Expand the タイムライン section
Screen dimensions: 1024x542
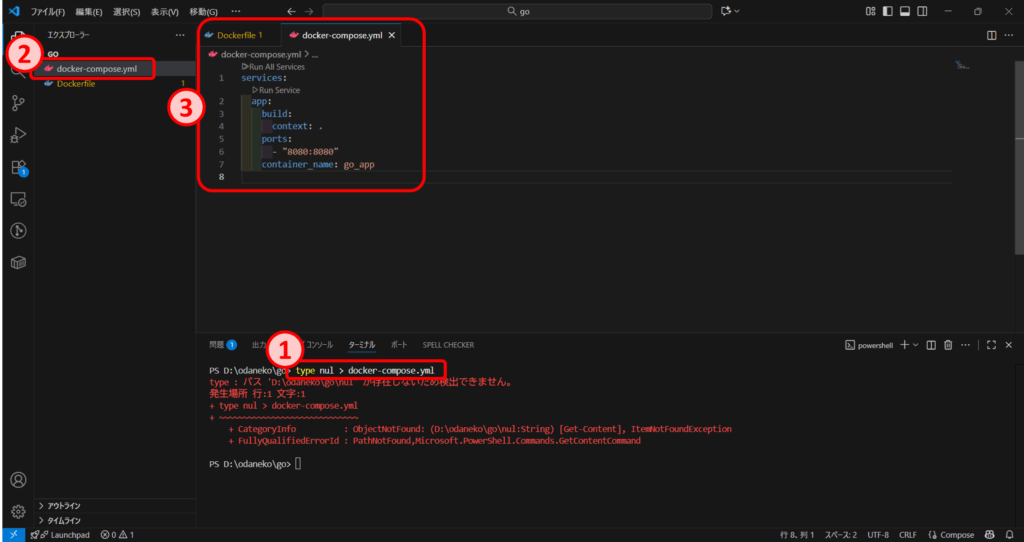click(64, 521)
